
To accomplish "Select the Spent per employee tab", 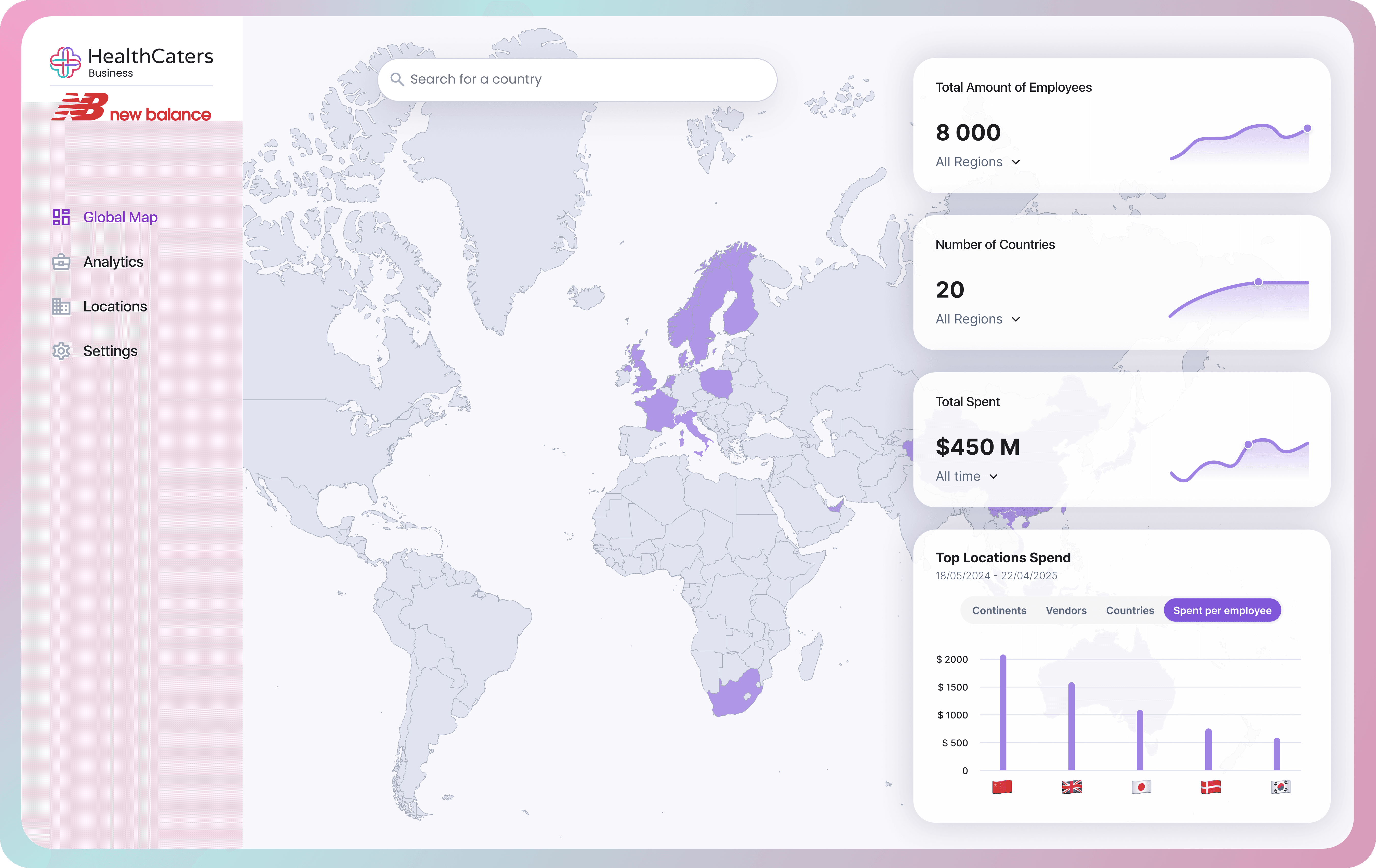I will click(x=1222, y=611).
